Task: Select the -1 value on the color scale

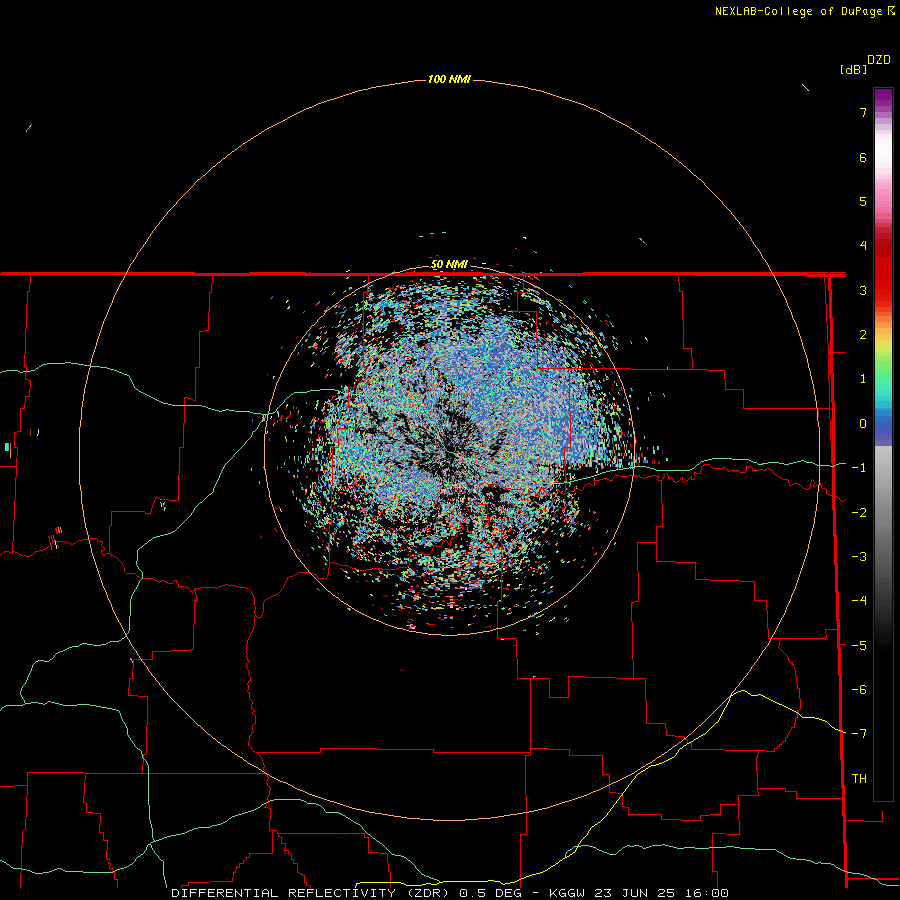Action: coord(859,468)
